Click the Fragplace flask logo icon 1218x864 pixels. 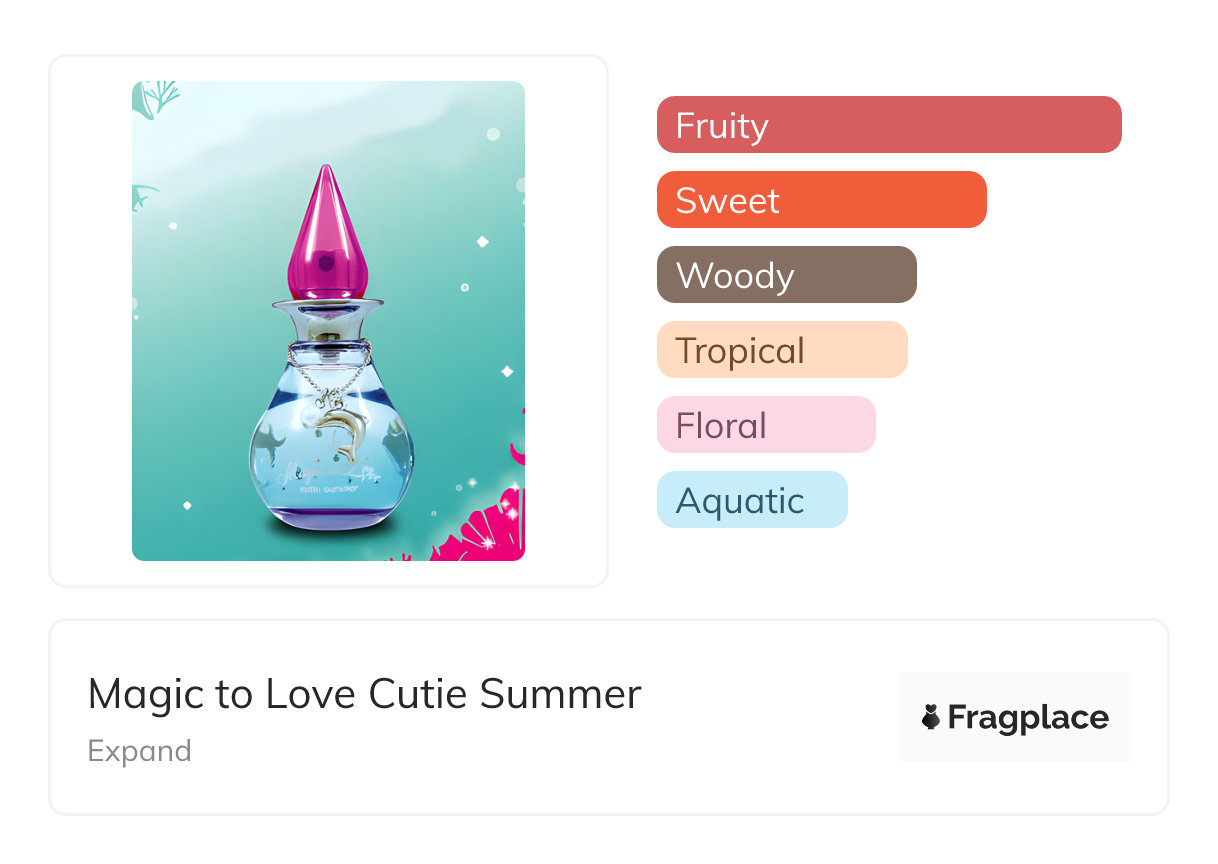point(931,717)
